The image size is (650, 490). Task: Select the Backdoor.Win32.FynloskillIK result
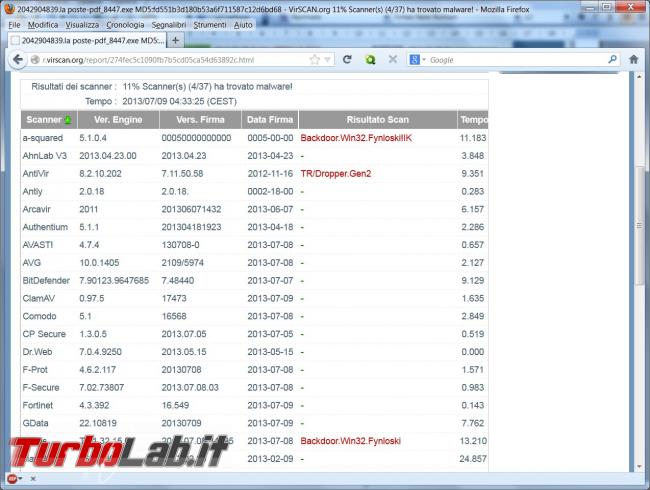356,138
